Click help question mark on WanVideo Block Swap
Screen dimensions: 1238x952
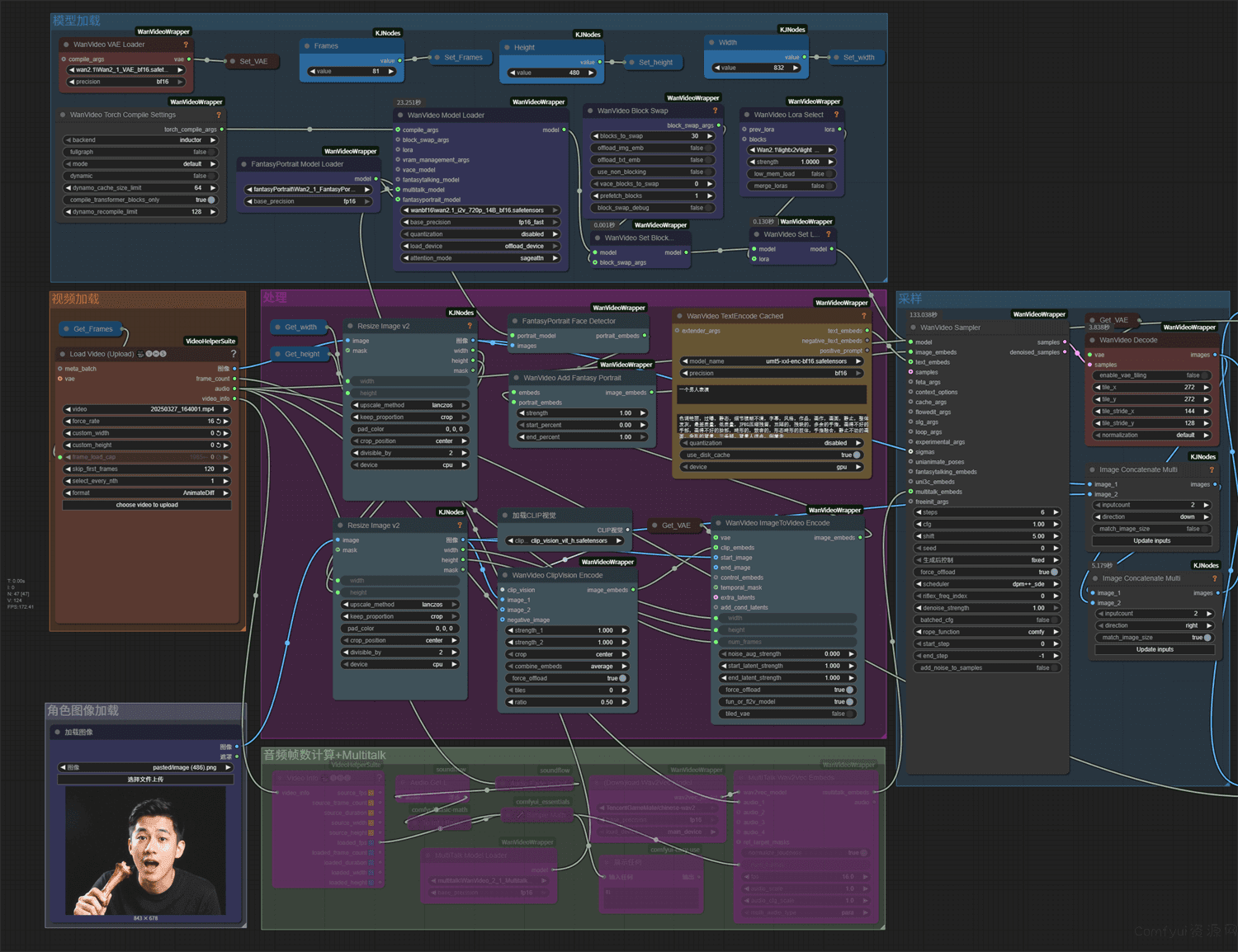715,111
